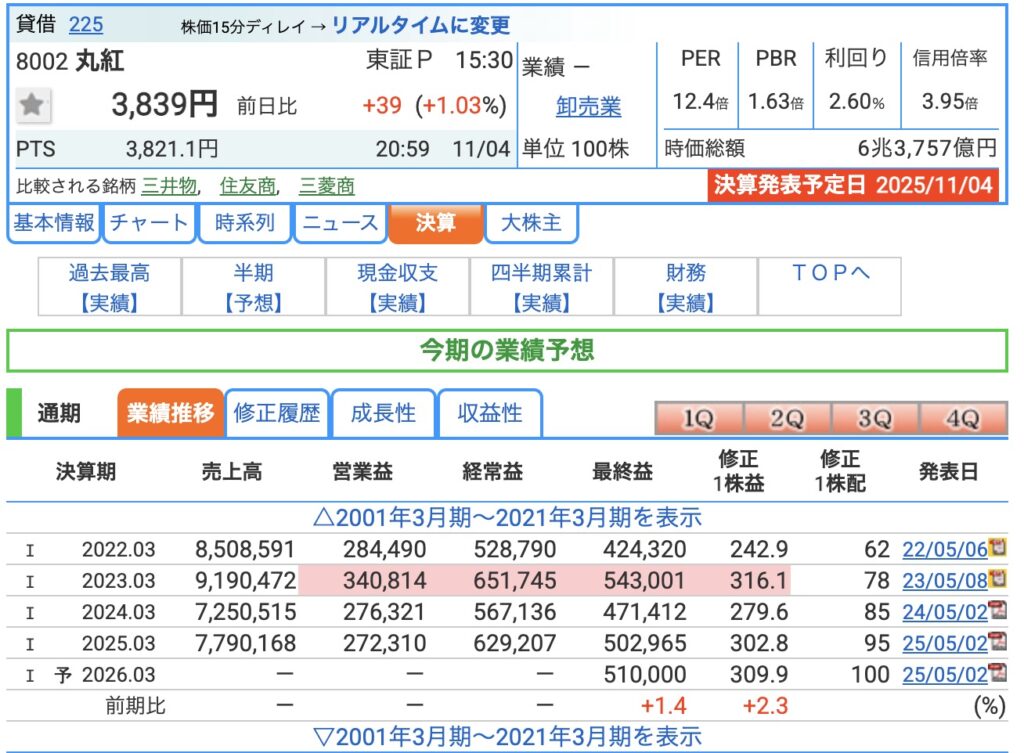Open the PDF icon for the 2025.03 row
1024x753 pixels.
[x=996, y=642]
